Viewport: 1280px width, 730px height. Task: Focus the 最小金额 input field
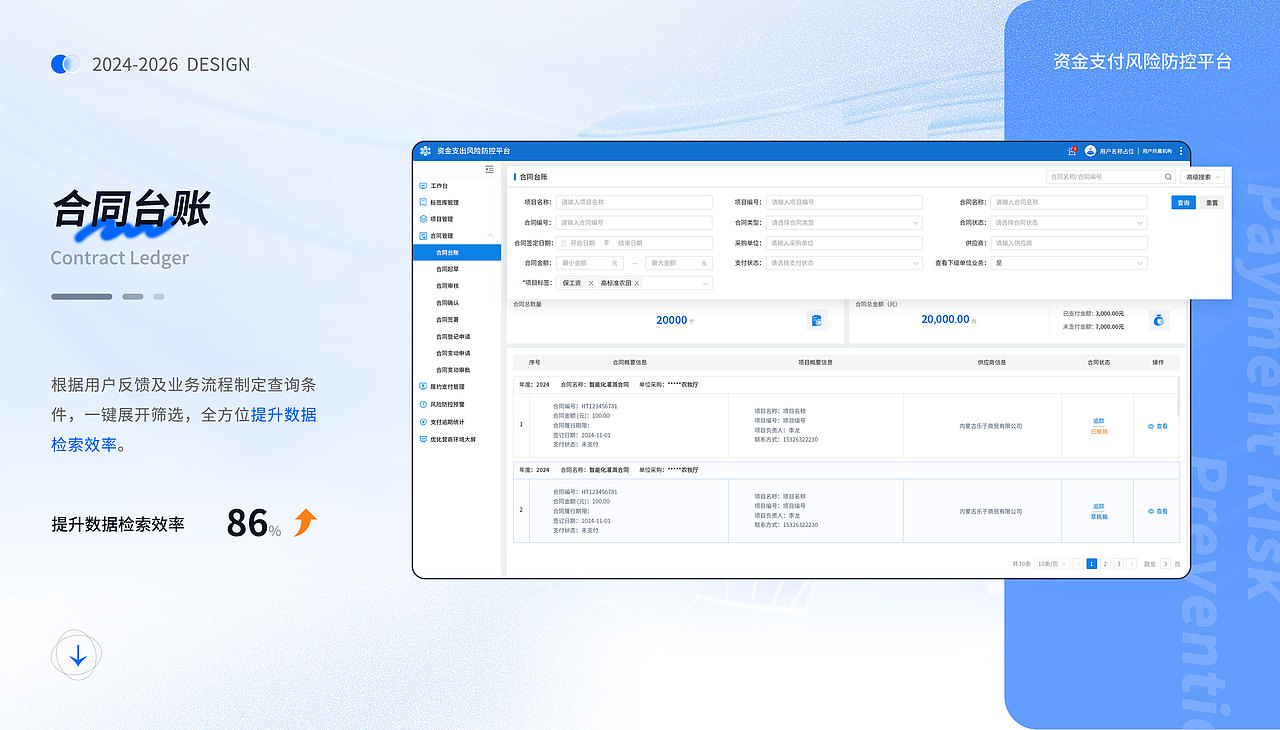pos(589,263)
